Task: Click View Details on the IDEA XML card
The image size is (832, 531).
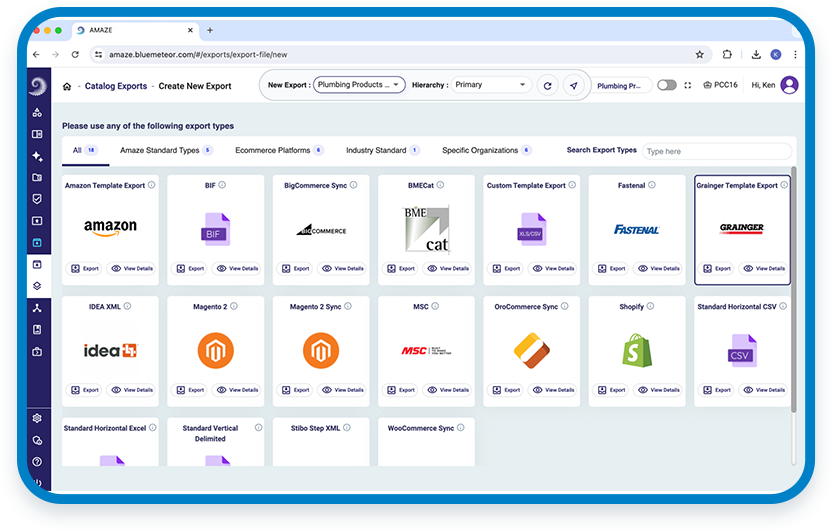Action: point(132,390)
